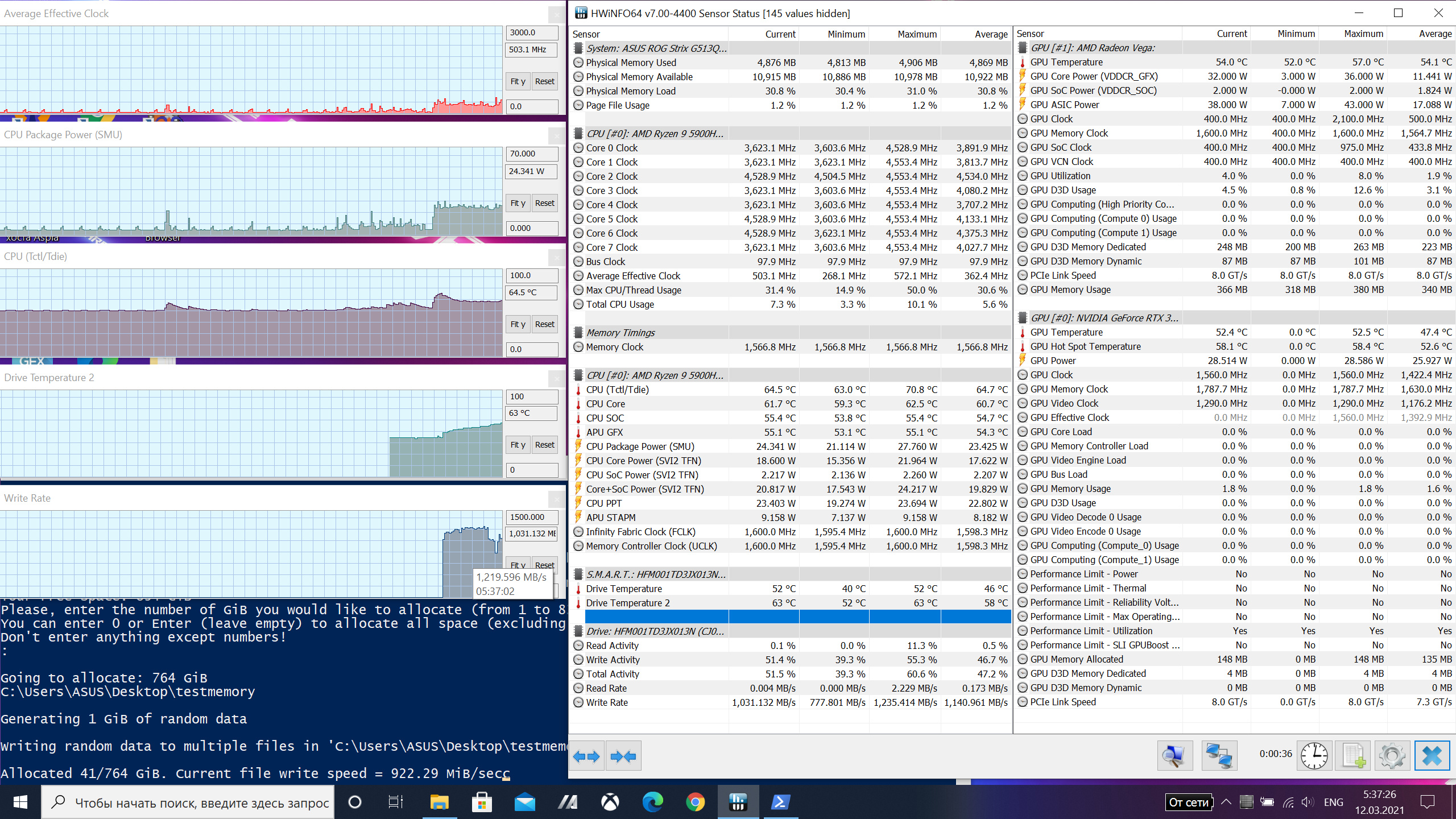Screen dimensions: 1456x819
Task: Open the notification center icon
Action: pyautogui.click(x=1428, y=802)
